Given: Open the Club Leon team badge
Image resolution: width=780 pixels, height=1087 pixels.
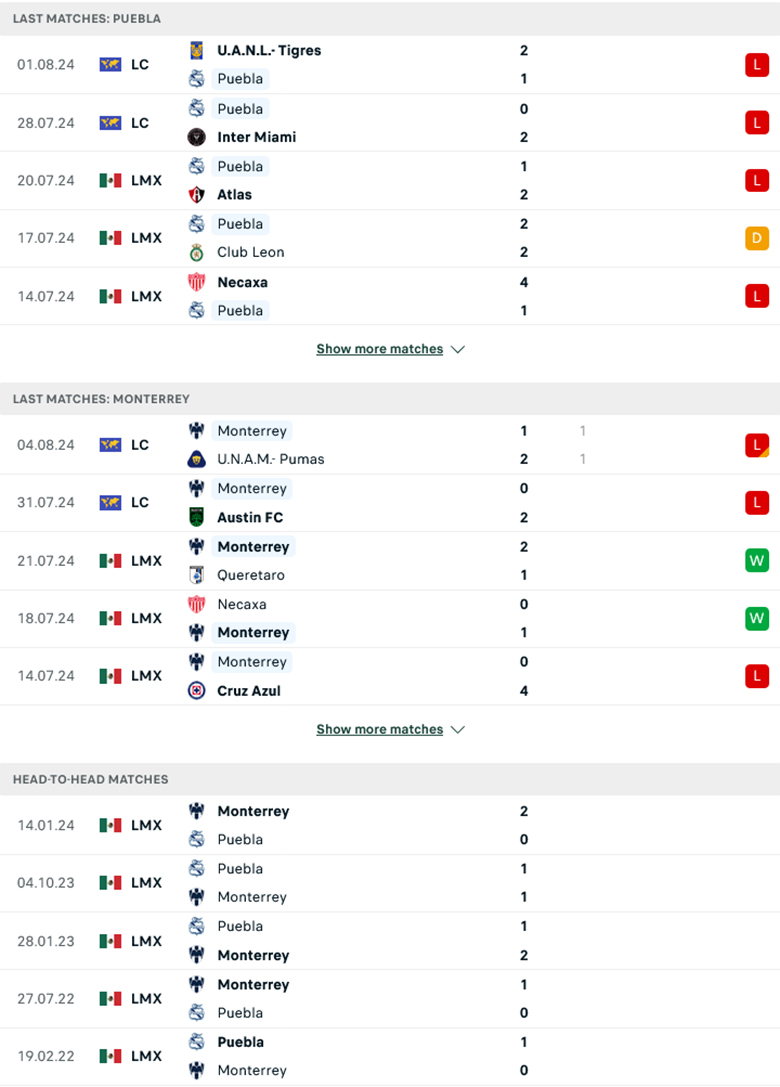Looking at the screenshot, I should pyautogui.click(x=196, y=253).
